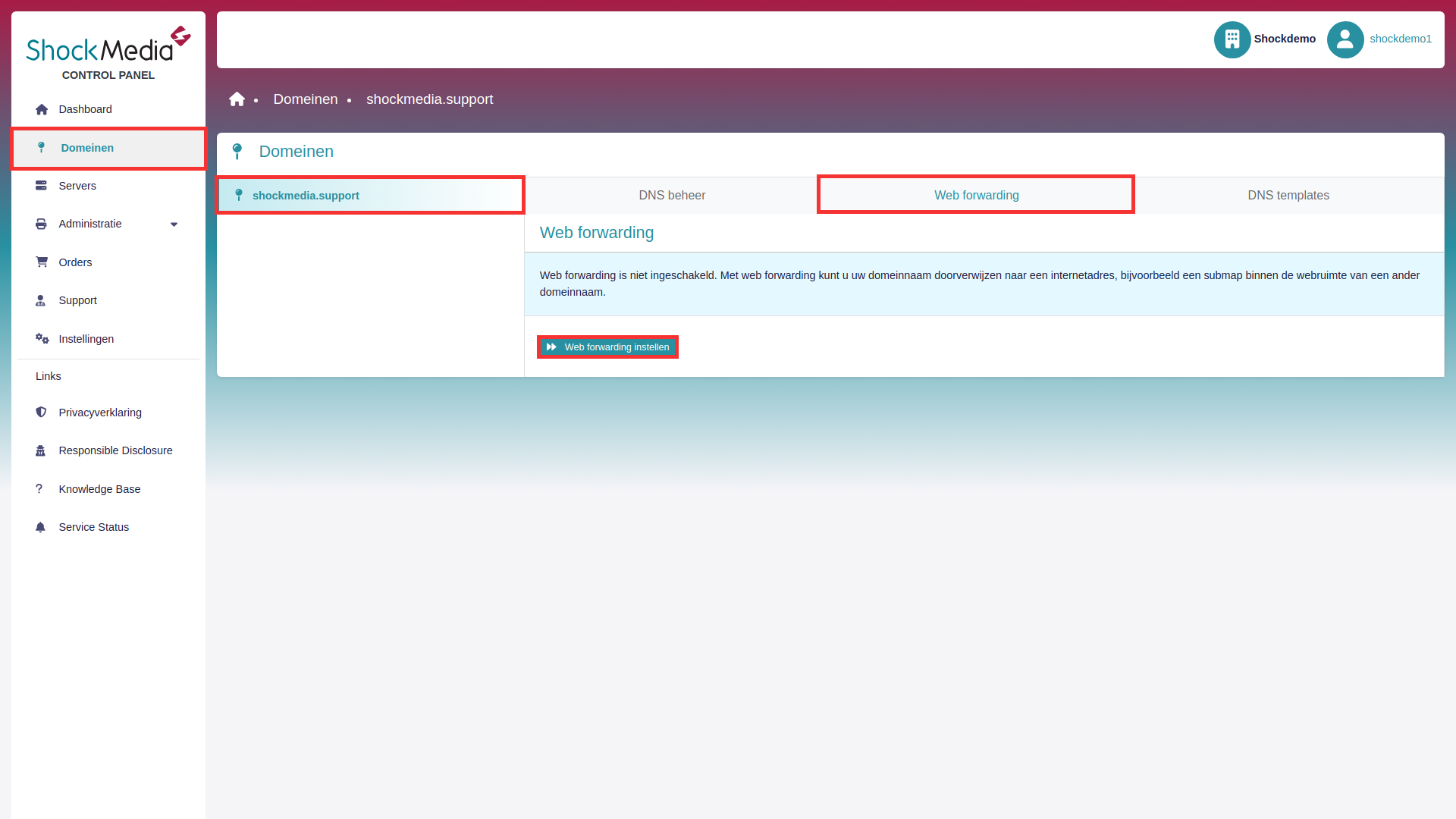Image resolution: width=1456 pixels, height=819 pixels.
Task: Click the Dashboard icon in sidebar
Action: [x=41, y=109]
